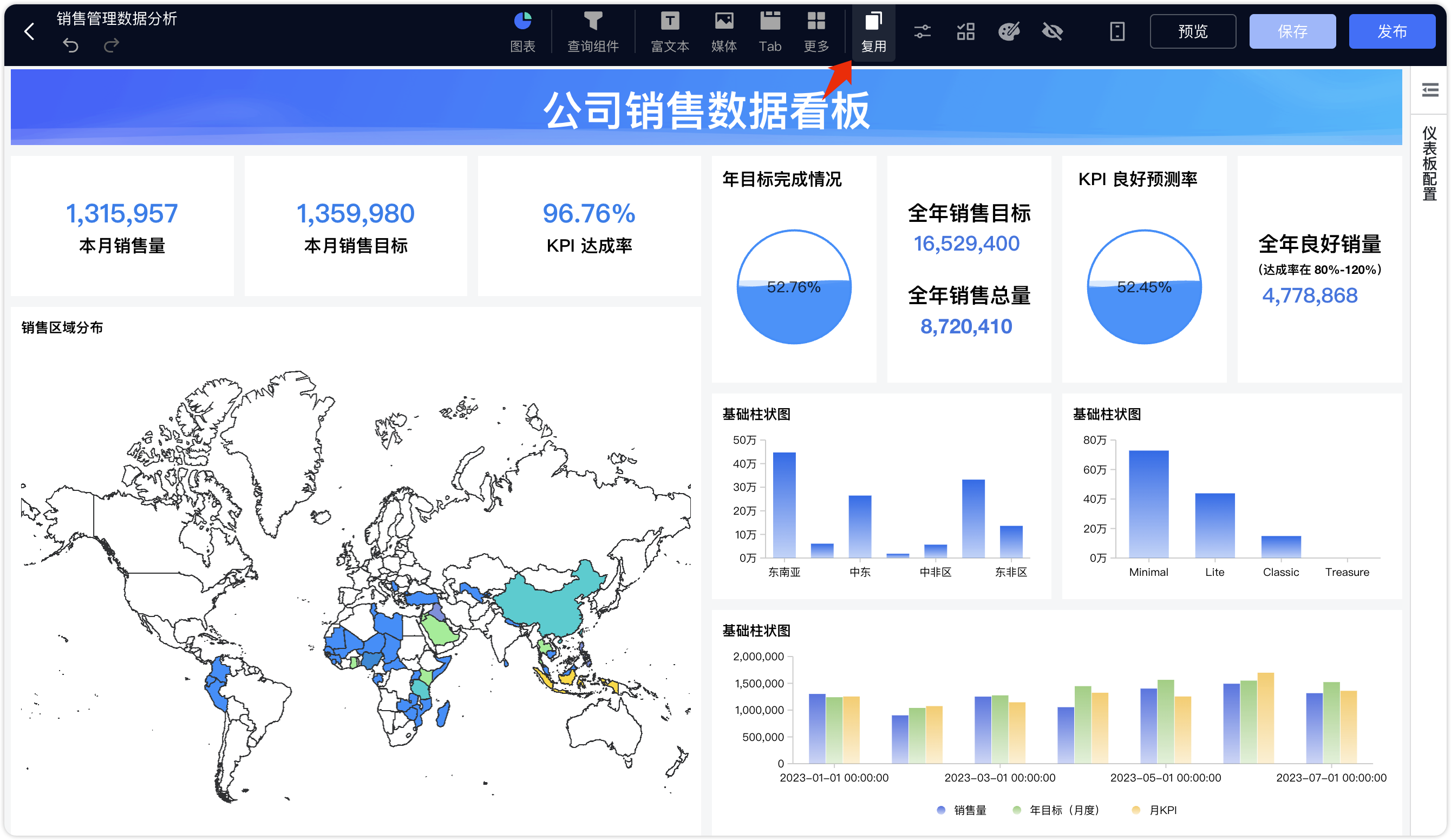This screenshot has height=840, width=1451.
Task: Switch to mobile layout icon
Action: pos(1117,31)
